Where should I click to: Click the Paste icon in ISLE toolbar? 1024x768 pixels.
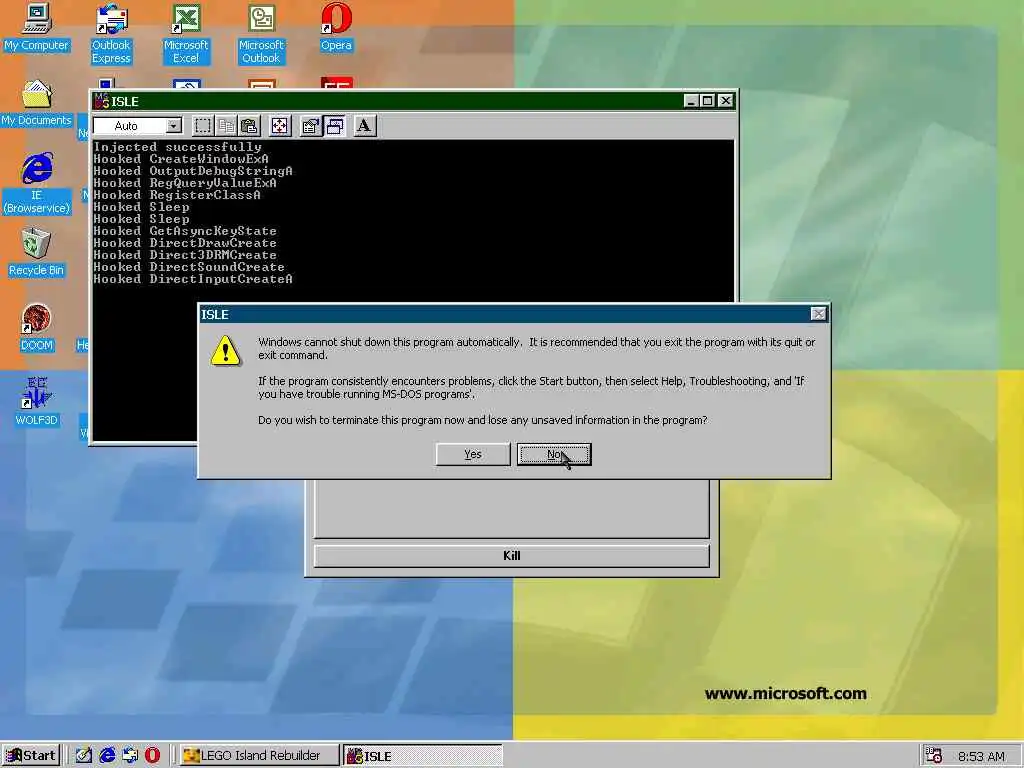pyautogui.click(x=249, y=125)
